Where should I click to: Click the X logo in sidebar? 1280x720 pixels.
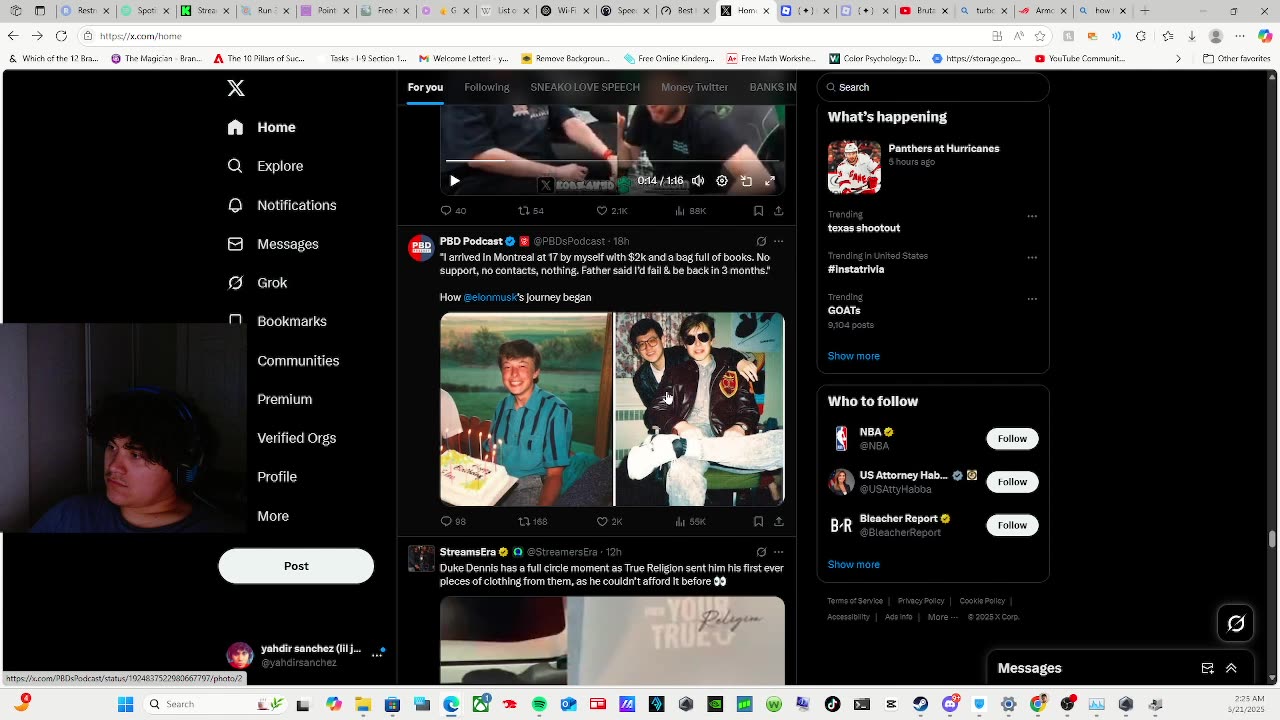click(x=236, y=88)
